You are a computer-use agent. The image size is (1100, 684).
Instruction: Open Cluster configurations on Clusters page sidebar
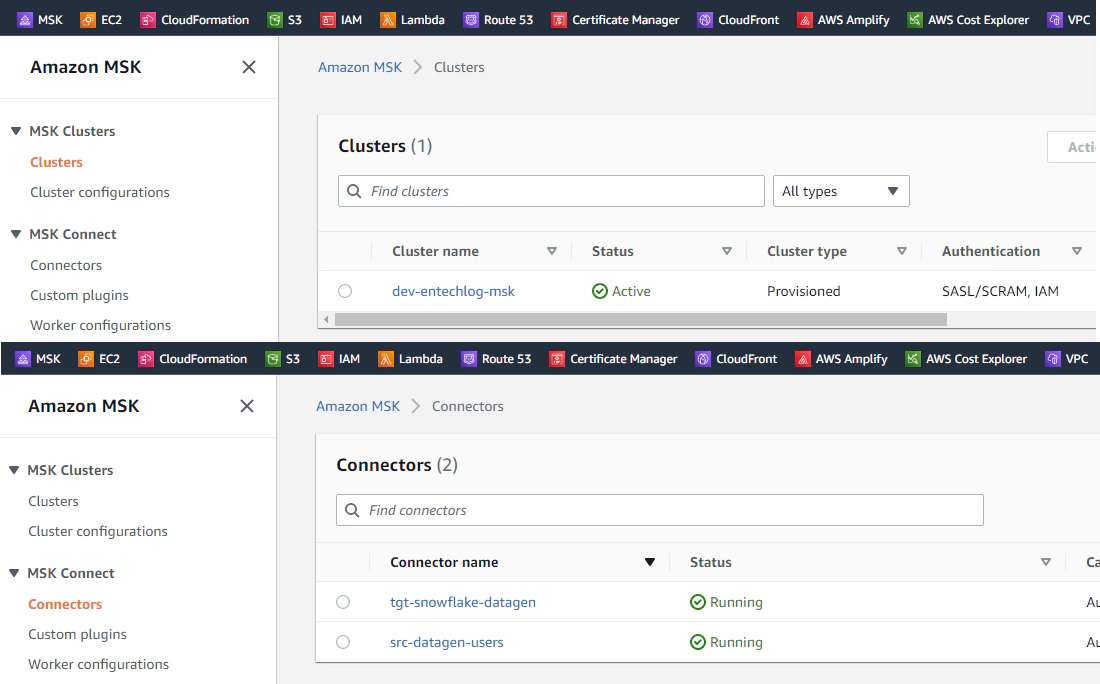[x=100, y=192]
